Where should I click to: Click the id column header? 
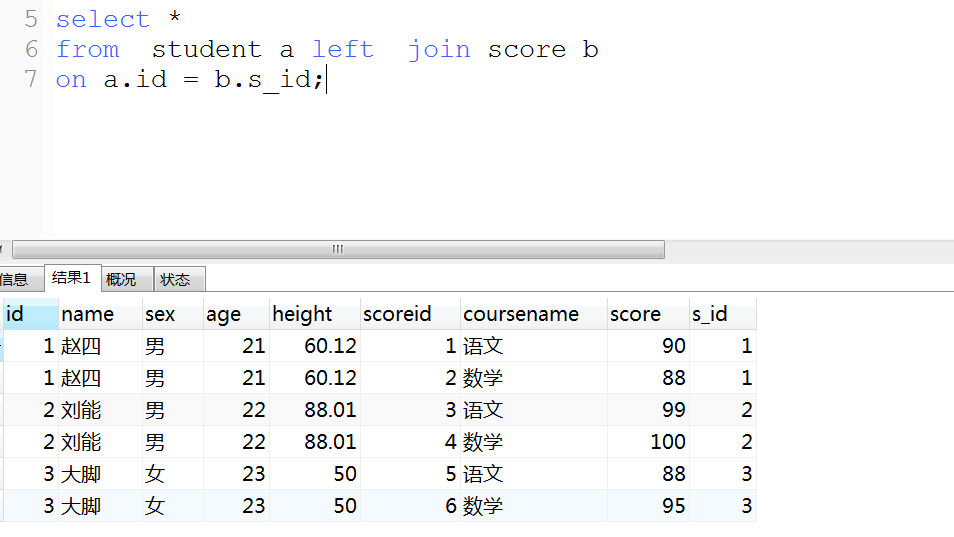30,314
